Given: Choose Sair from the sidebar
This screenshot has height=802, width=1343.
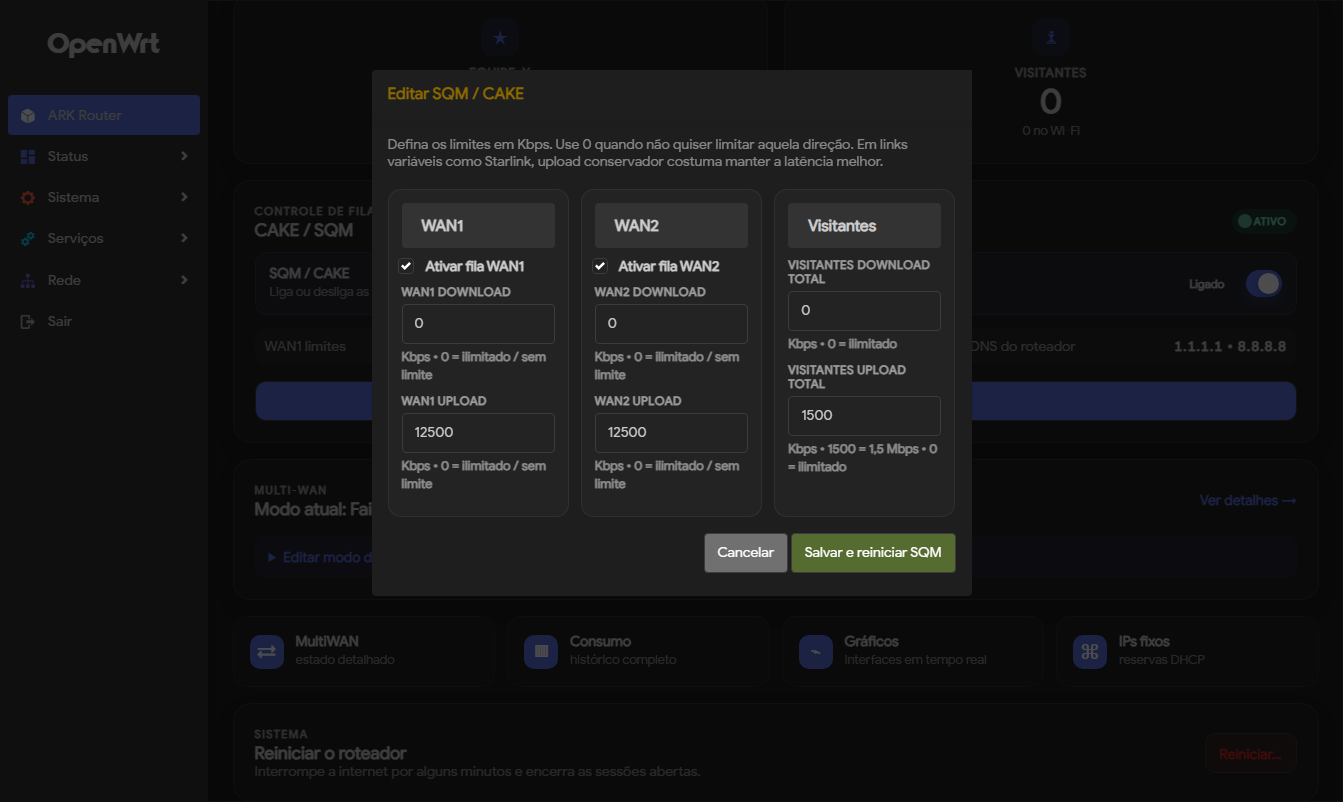Looking at the screenshot, I should tap(104, 321).
